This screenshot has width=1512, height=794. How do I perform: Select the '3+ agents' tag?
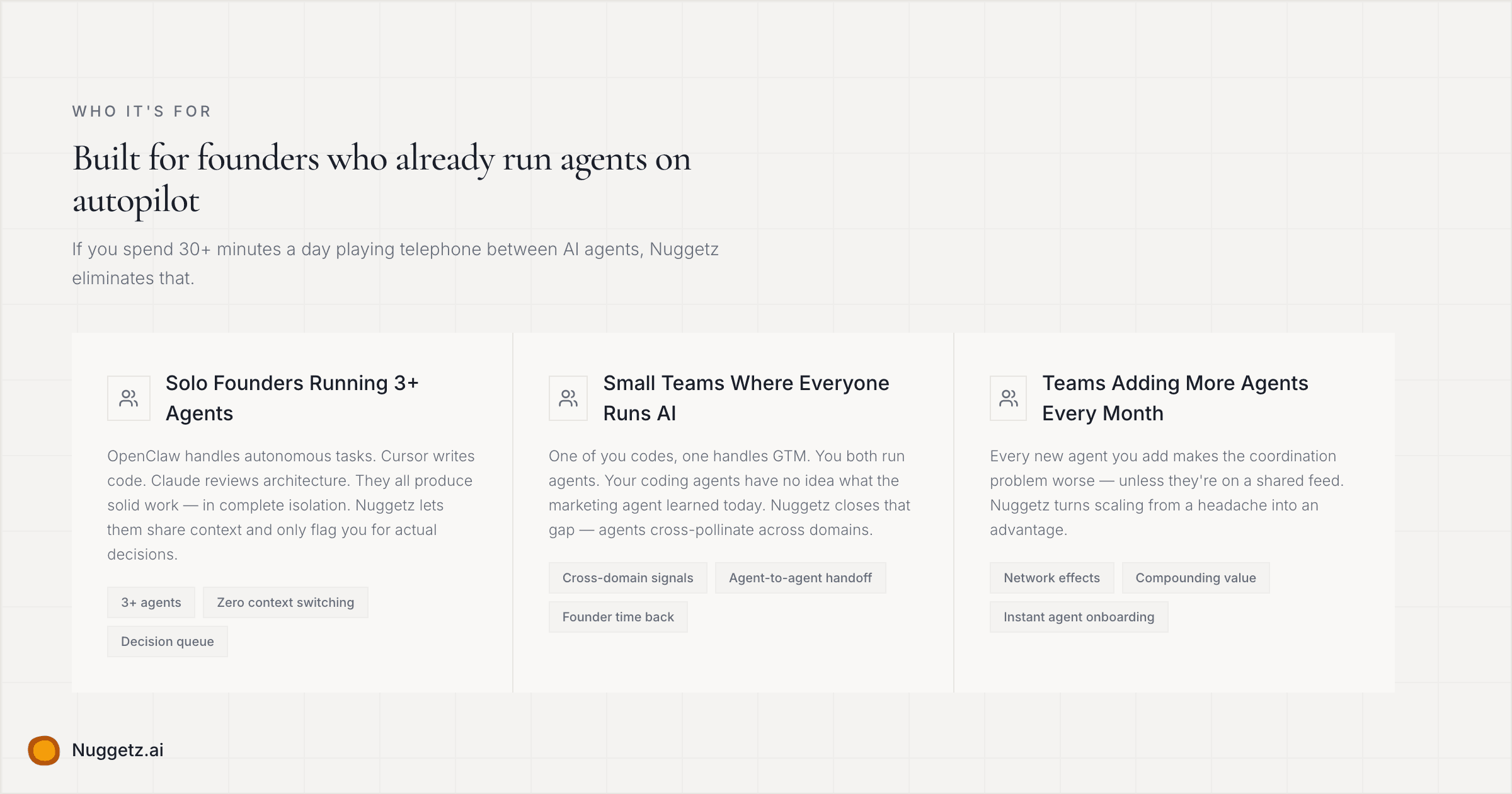pos(151,602)
